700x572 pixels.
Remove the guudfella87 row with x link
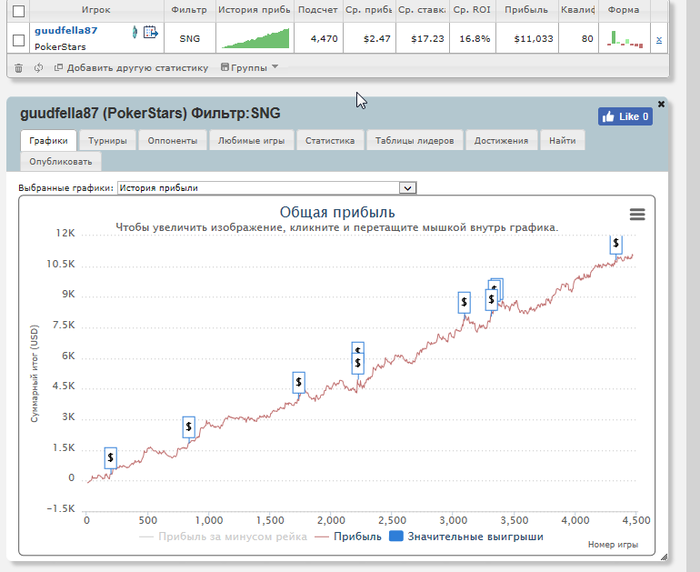coord(659,40)
